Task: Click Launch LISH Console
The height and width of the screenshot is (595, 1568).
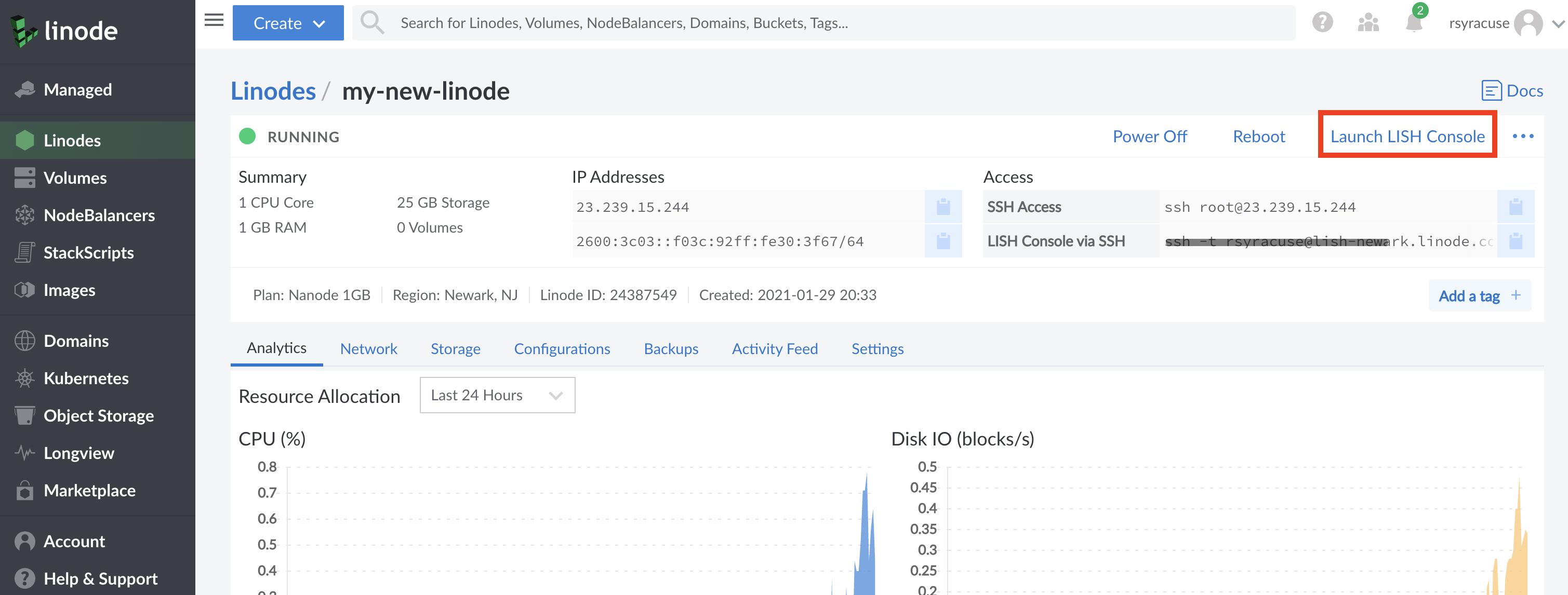Action: (1407, 136)
